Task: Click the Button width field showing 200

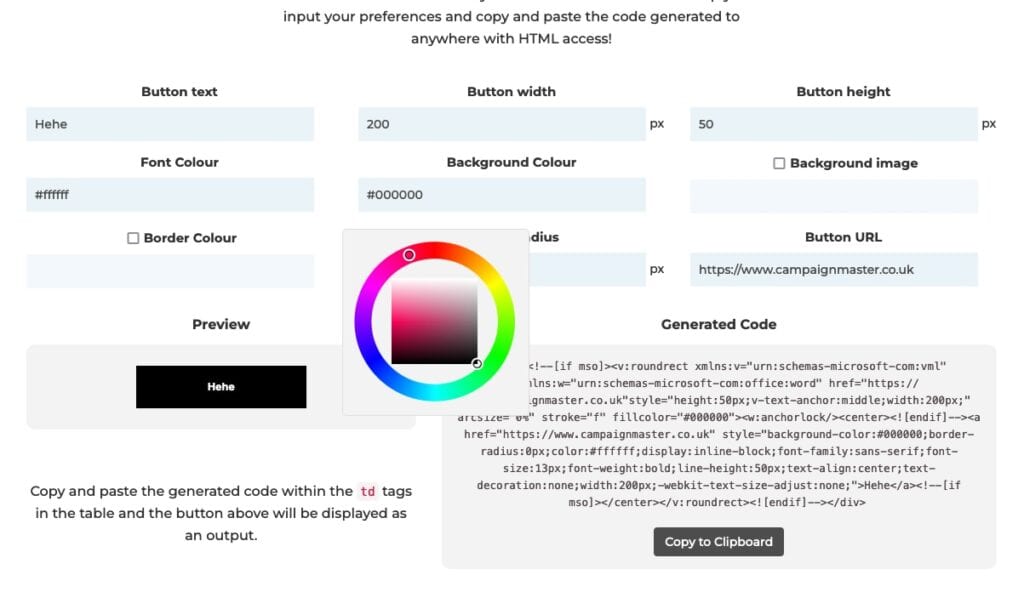Action: pyautogui.click(x=502, y=124)
